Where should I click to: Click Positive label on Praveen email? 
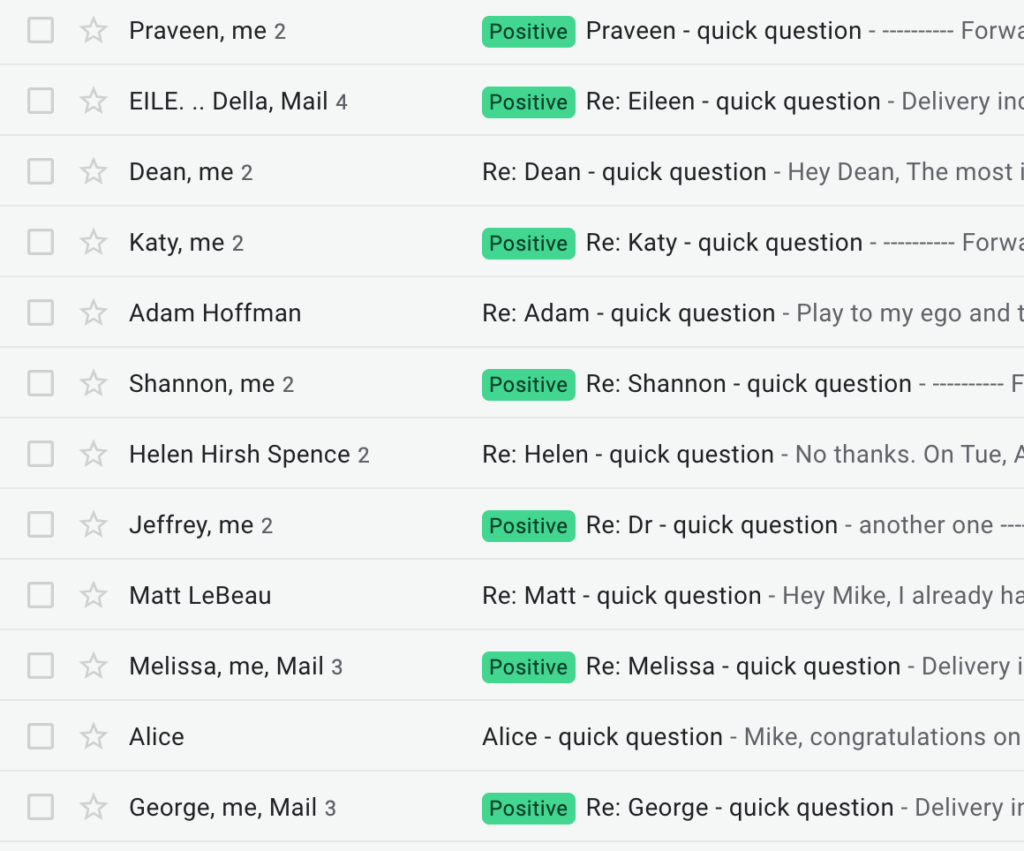coord(528,31)
